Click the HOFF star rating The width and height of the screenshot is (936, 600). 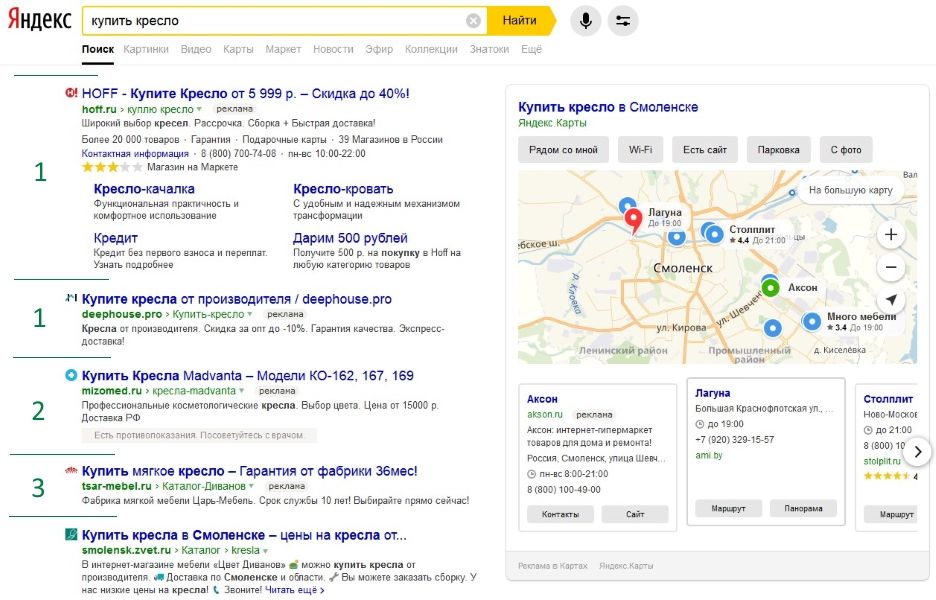(112, 167)
